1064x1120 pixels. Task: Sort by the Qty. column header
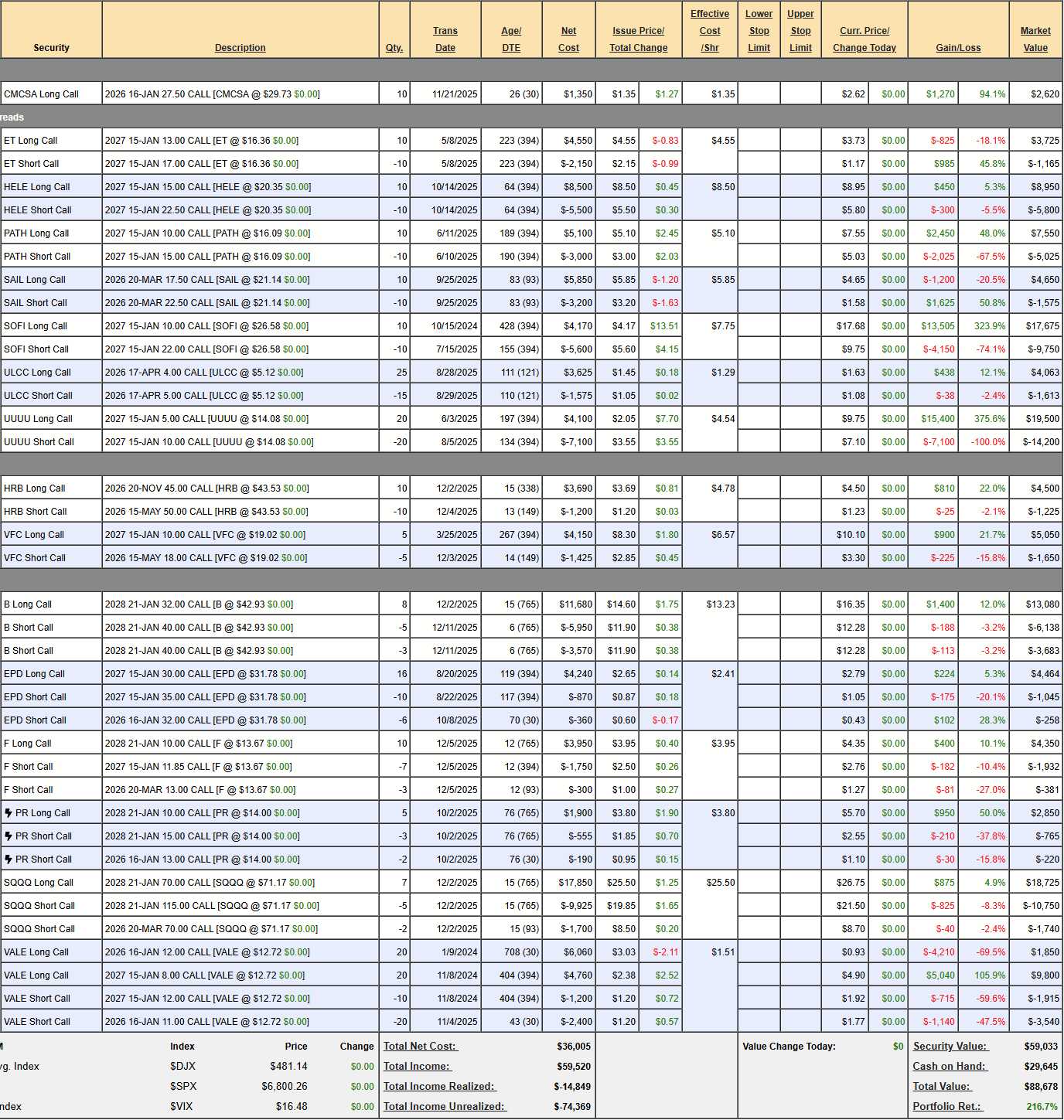click(394, 48)
